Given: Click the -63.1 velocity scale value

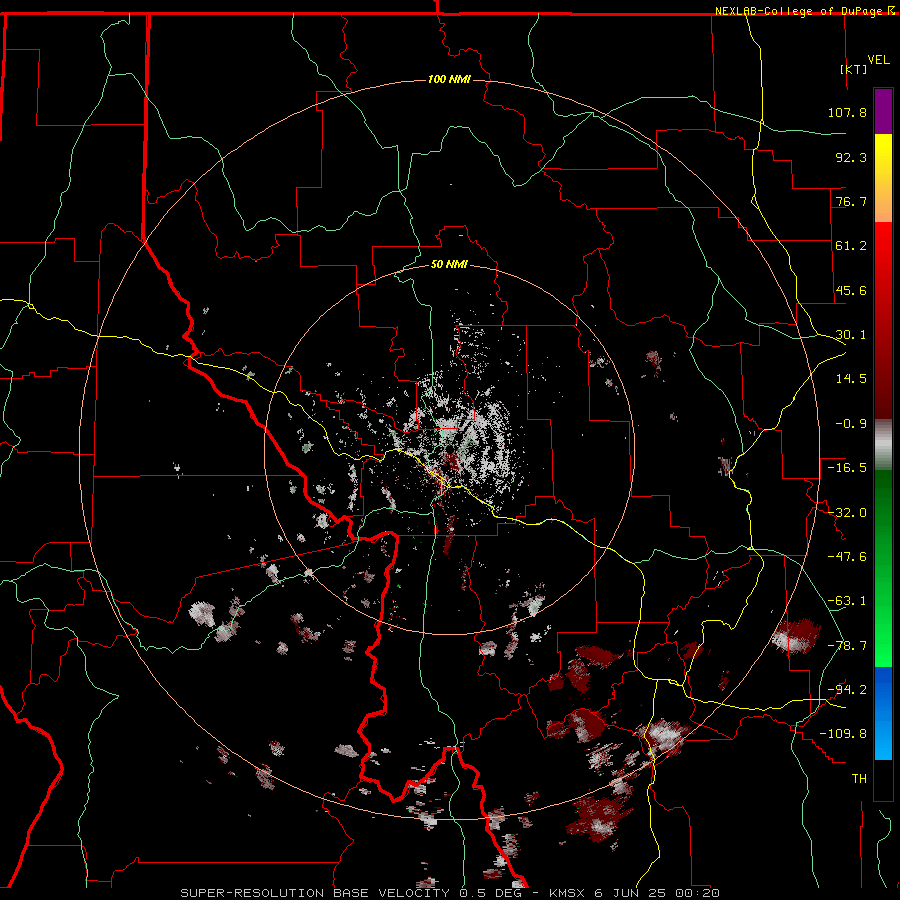Looking at the screenshot, I should pos(847,601).
